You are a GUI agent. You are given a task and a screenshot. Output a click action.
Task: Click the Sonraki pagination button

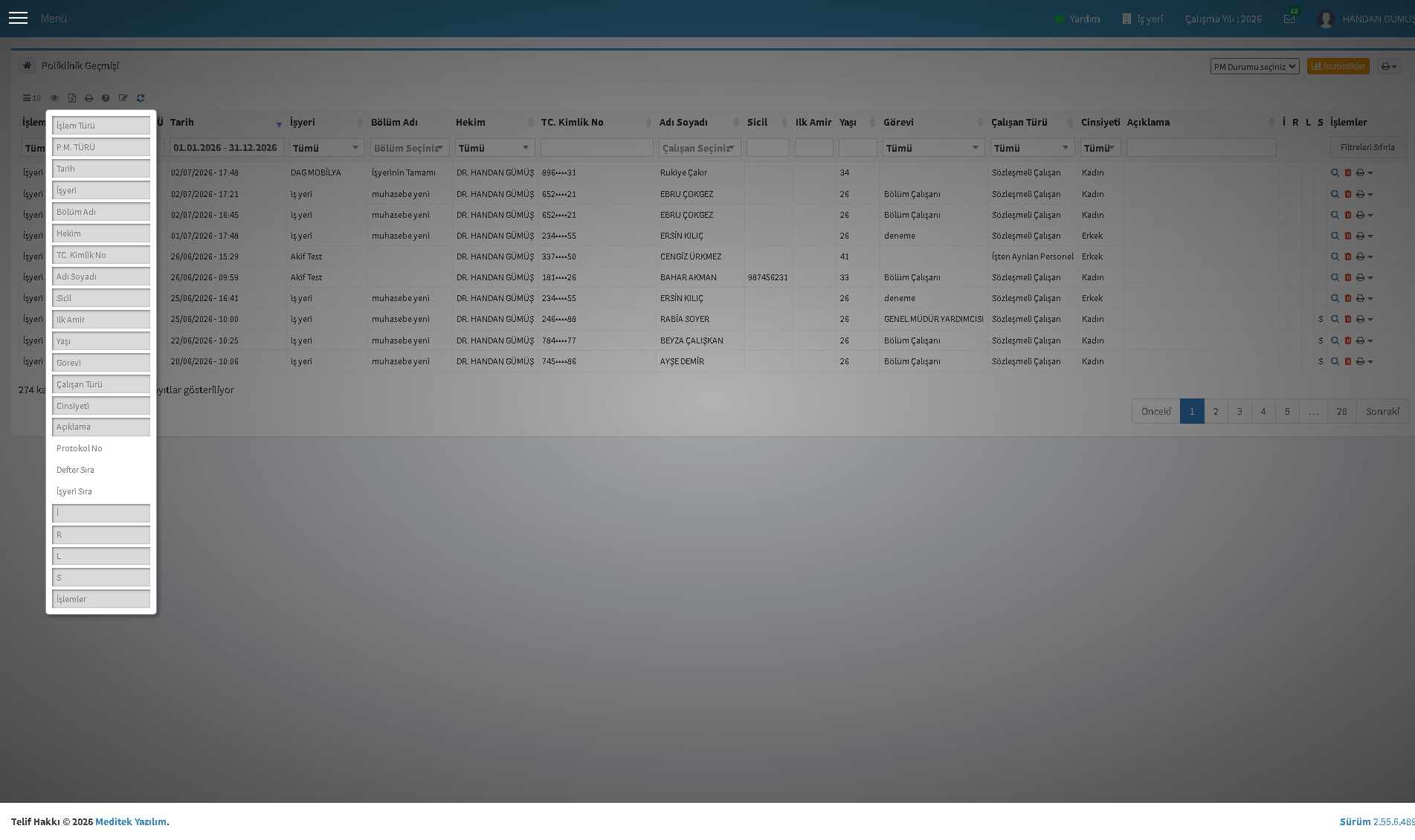[1382, 411]
